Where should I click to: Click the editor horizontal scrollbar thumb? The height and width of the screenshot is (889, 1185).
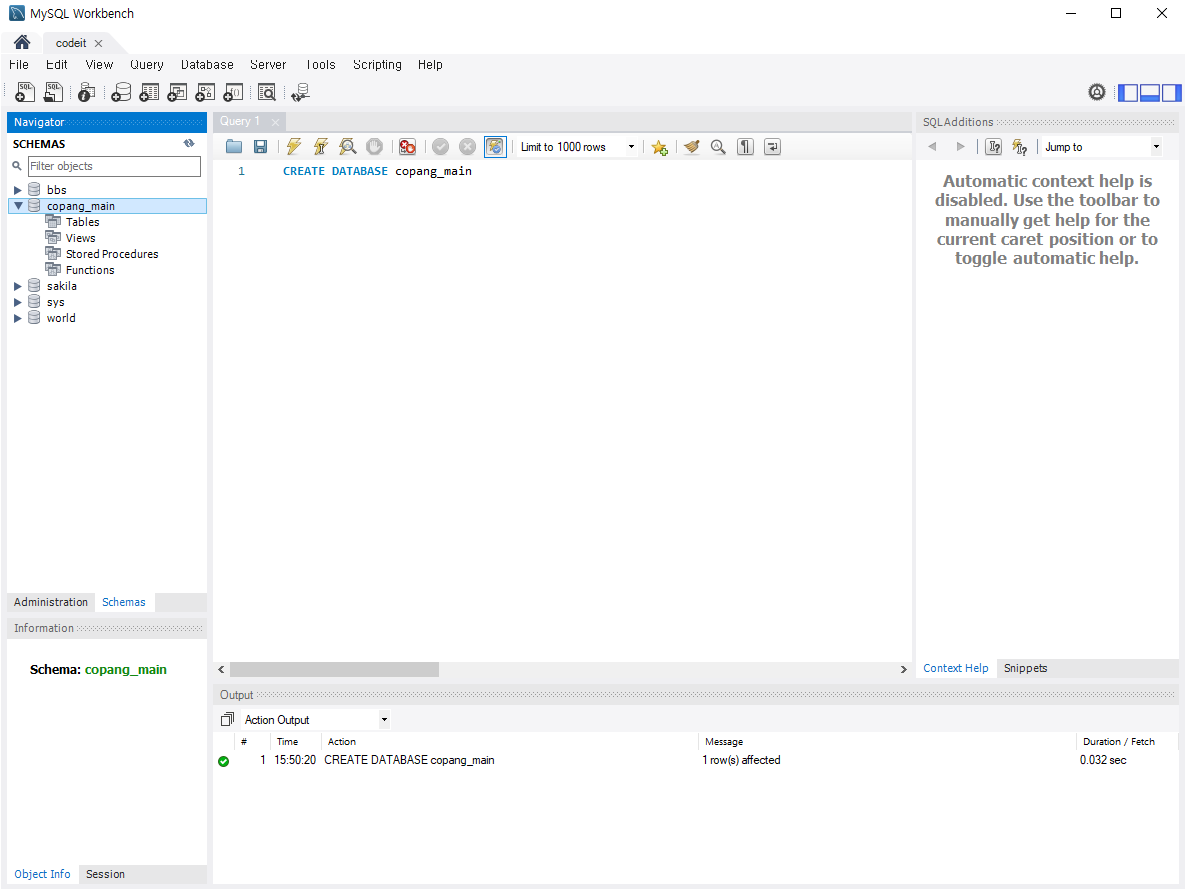tap(334, 670)
